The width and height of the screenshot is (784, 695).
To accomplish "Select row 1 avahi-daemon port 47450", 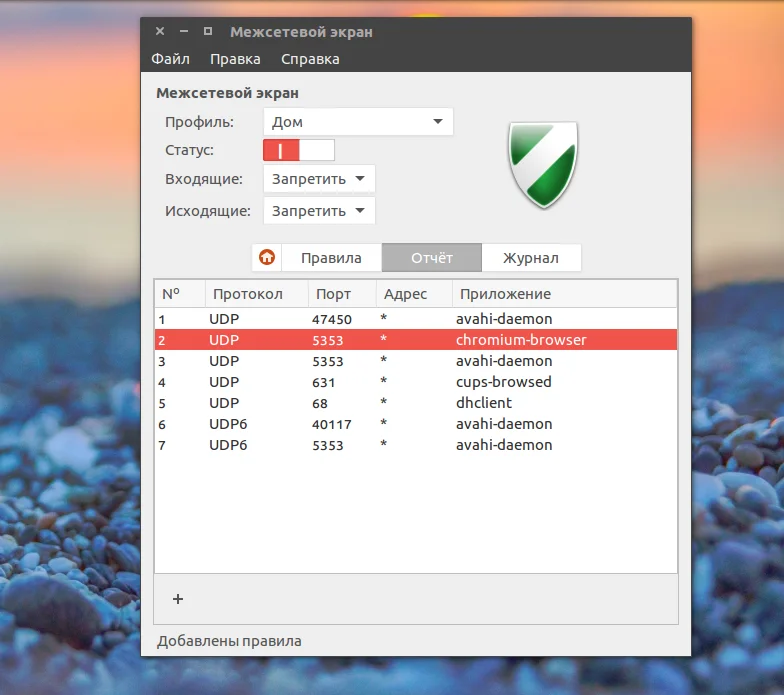I will point(416,319).
